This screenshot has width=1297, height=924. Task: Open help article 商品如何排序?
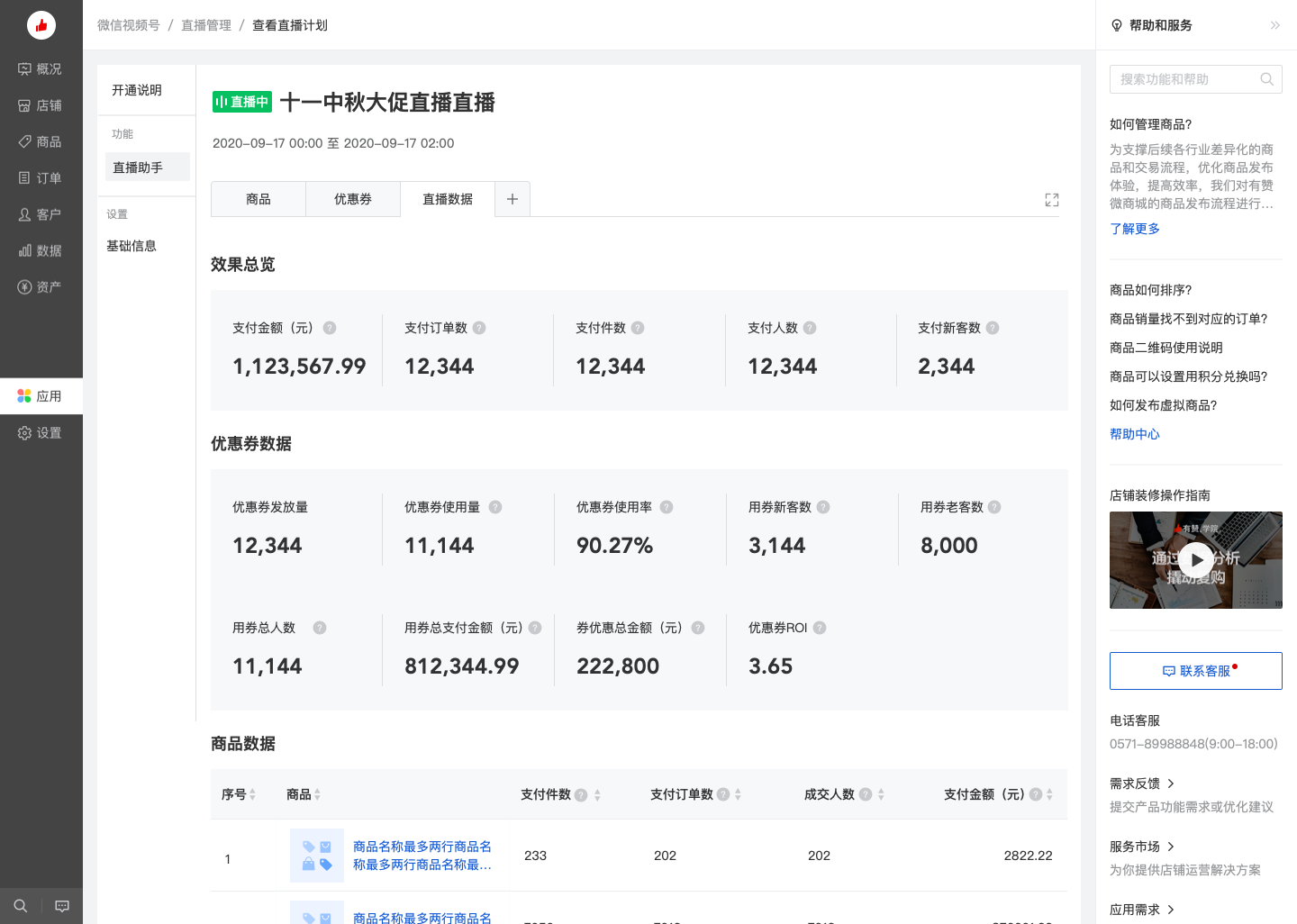1151,290
